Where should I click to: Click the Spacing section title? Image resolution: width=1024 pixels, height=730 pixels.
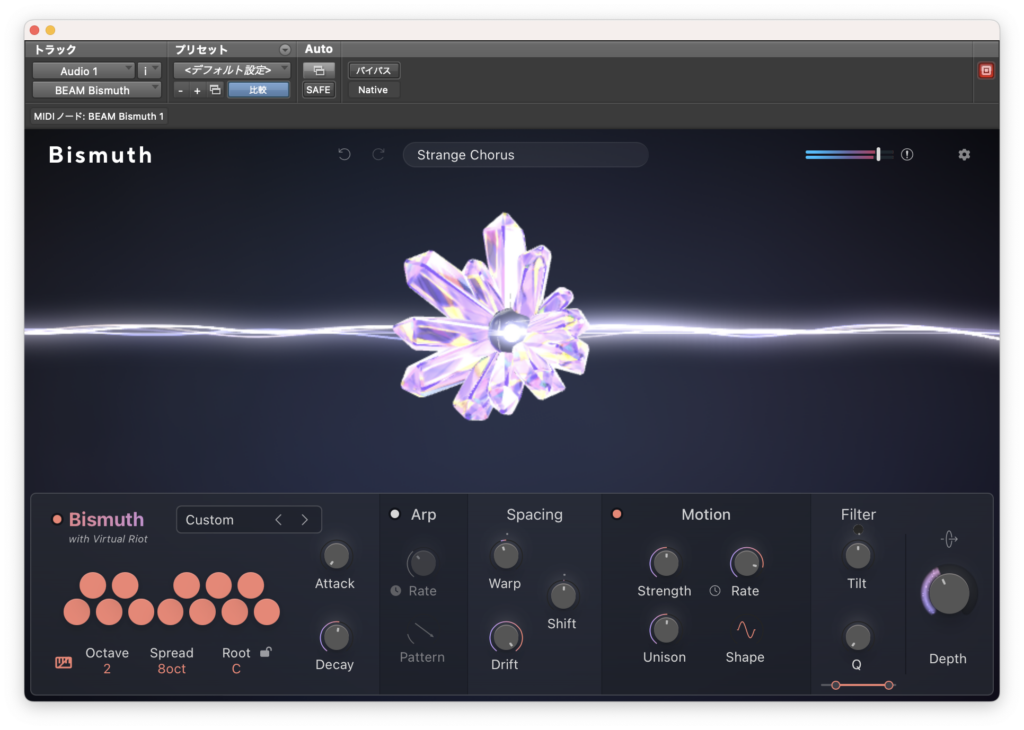pos(534,515)
